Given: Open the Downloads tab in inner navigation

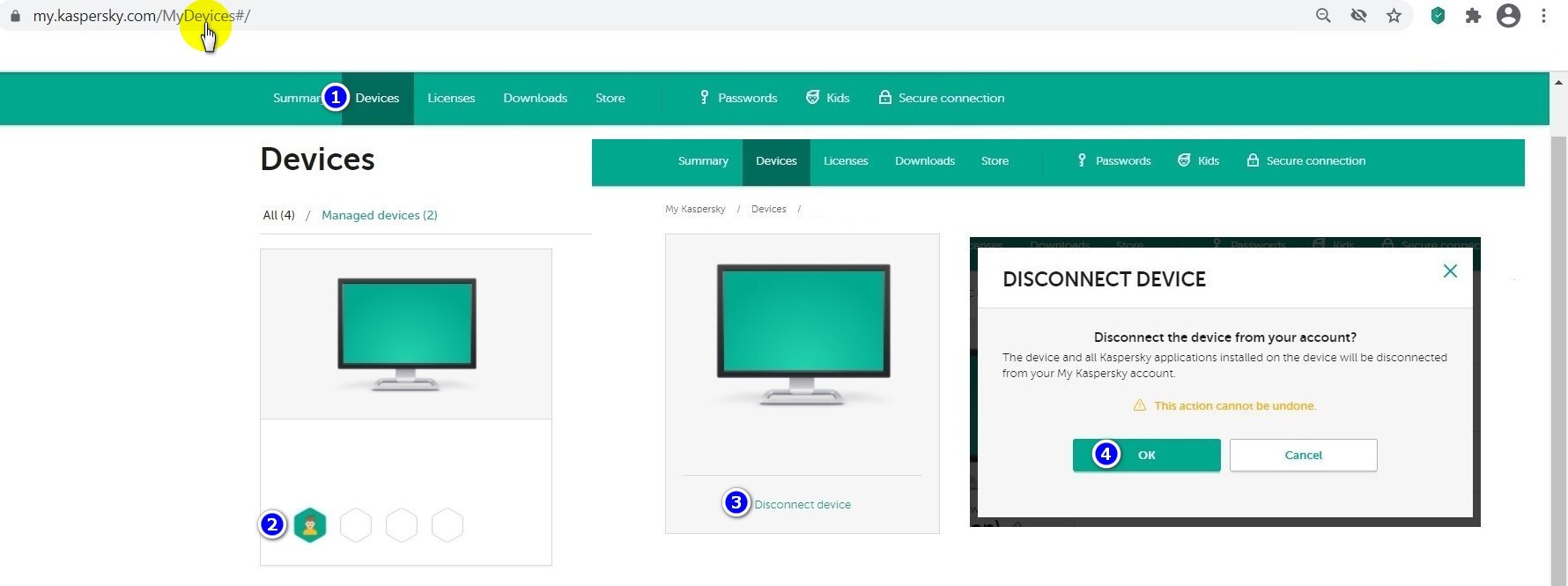Looking at the screenshot, I should 925,160.
